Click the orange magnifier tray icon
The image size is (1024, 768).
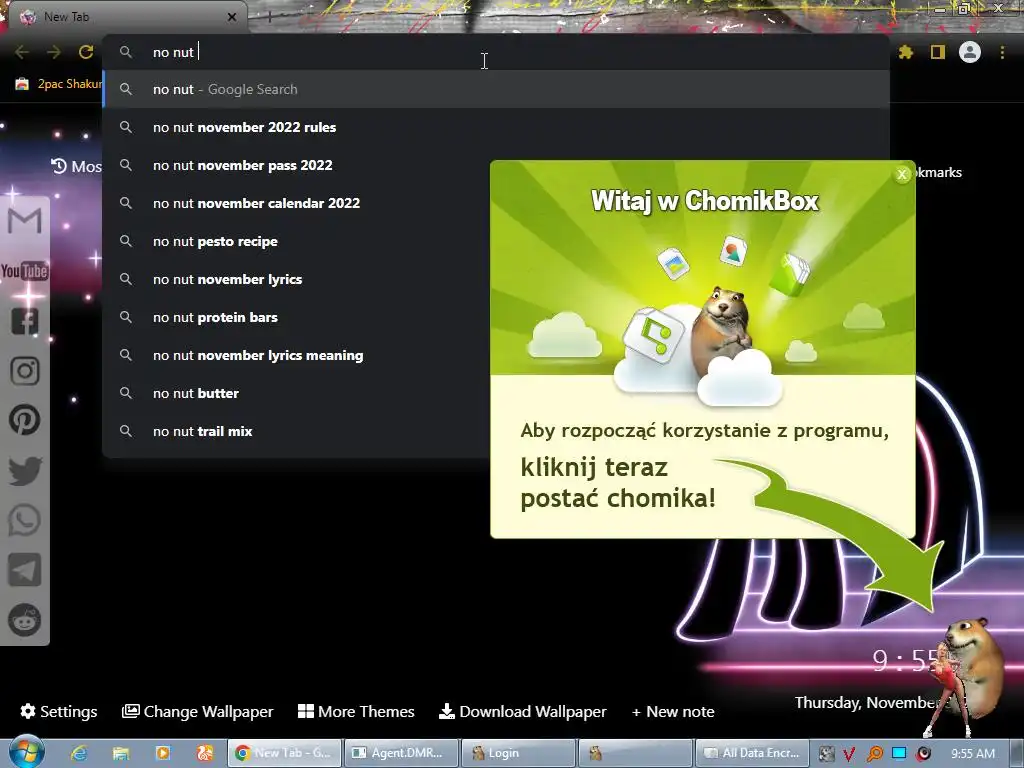click(874, 754)
